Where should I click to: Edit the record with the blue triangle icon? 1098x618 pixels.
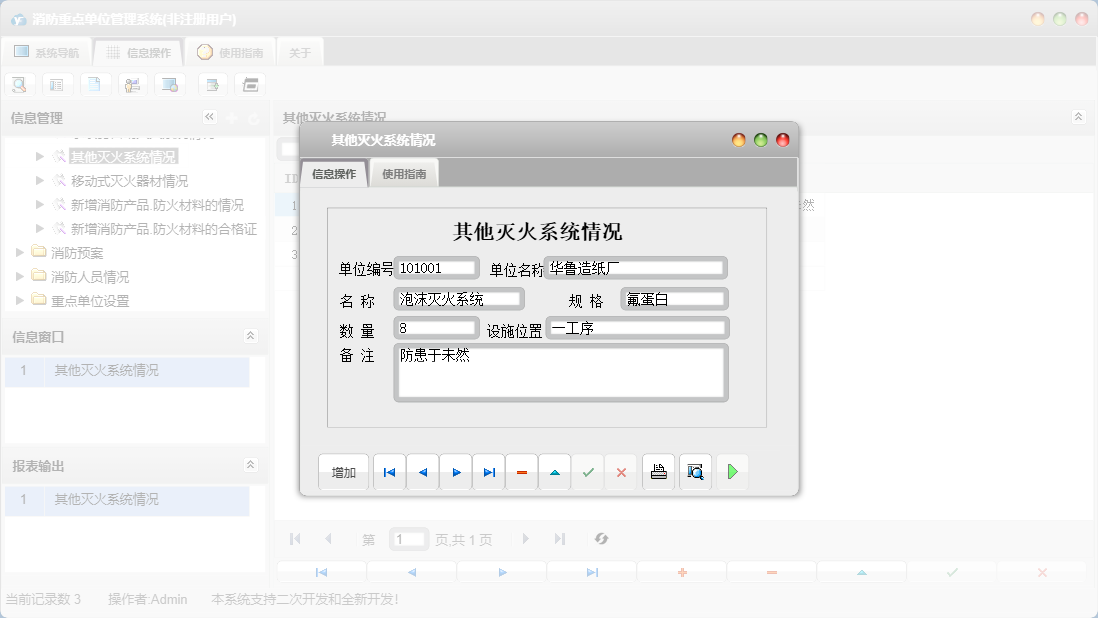pos(555,471)
